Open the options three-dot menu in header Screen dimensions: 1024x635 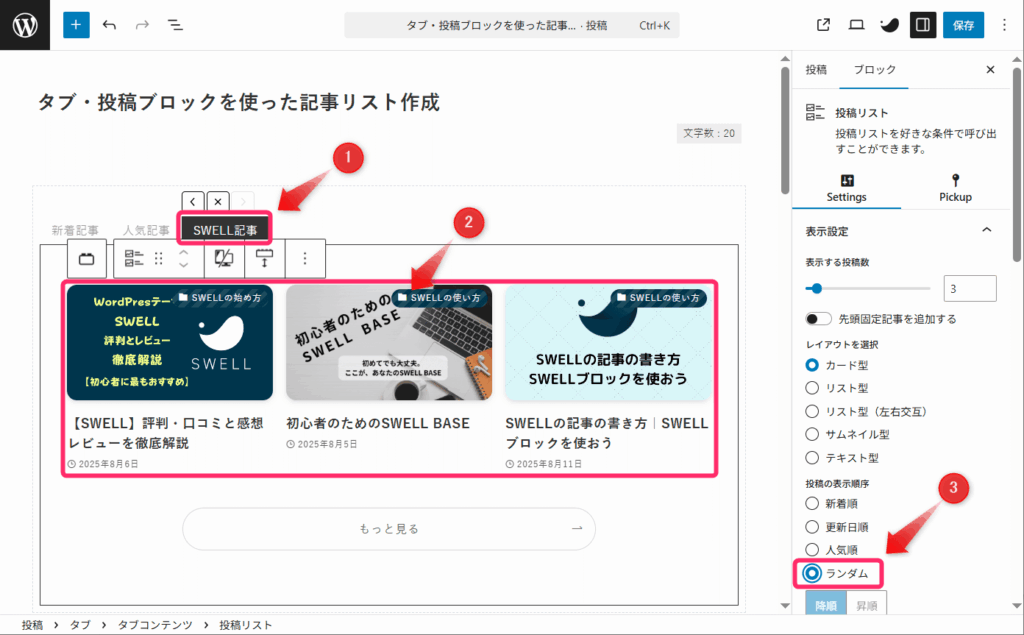pos(1004,25)
